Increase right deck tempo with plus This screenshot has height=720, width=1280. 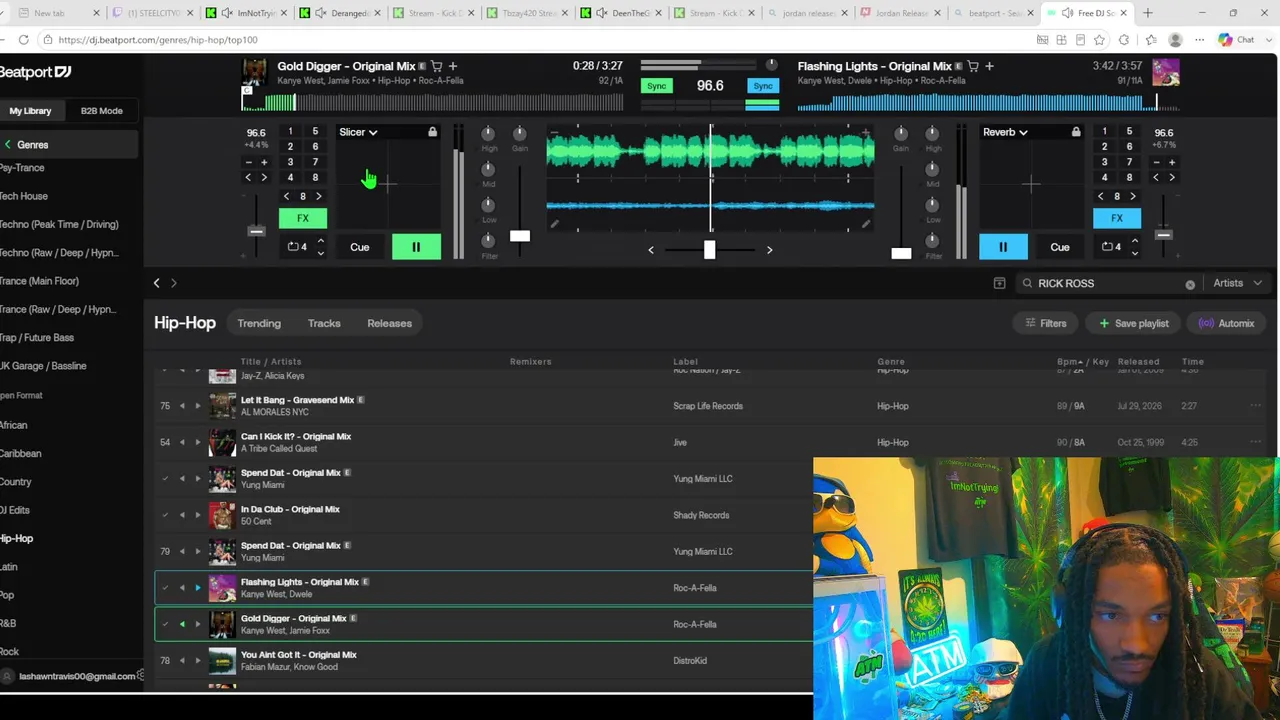click(1172, 162)
